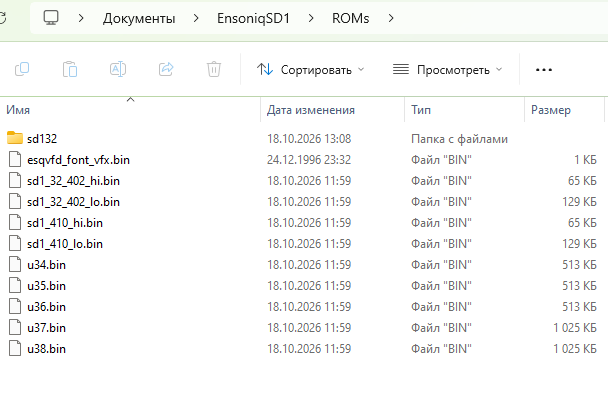This screenshot has height=411, width=608.
Task: Click file name sd1_32_402_lo.bin
Action: (73, 202)
